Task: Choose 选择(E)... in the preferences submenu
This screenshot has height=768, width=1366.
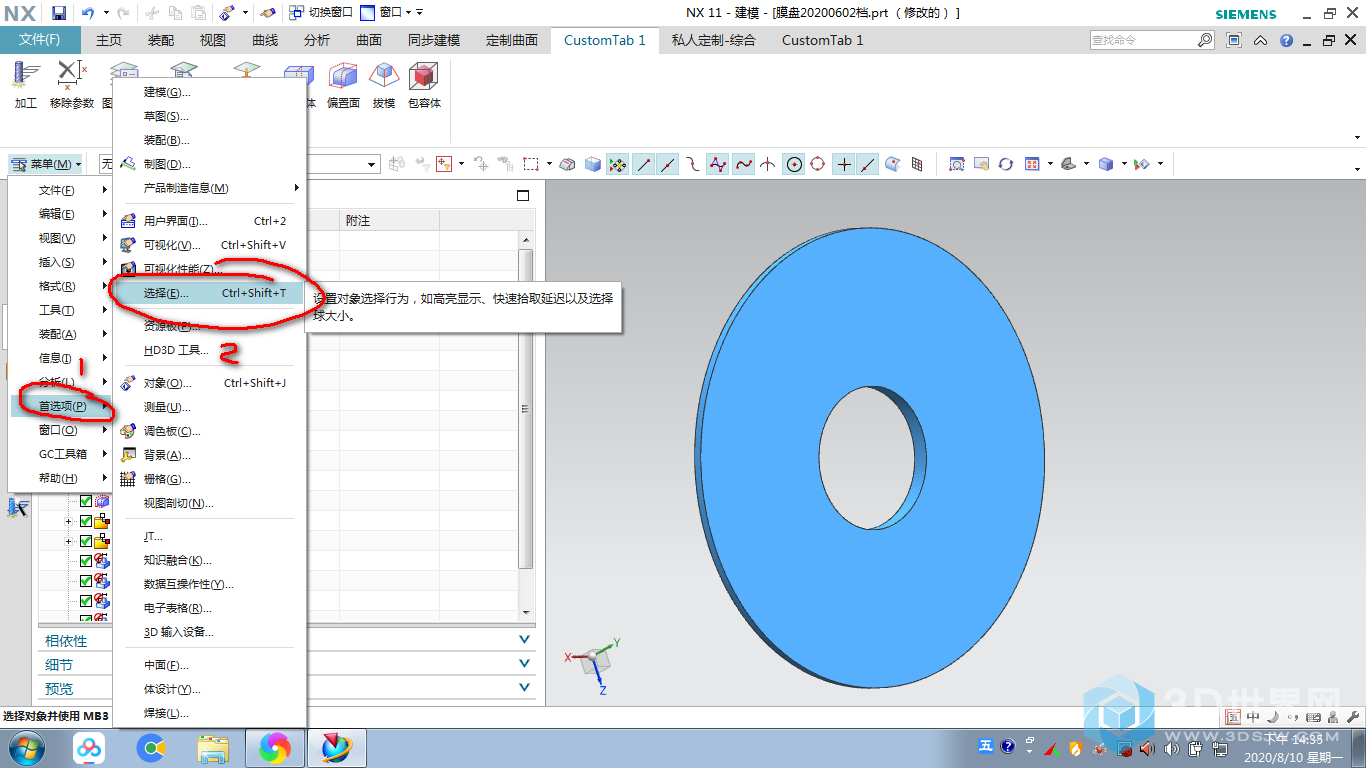Action: 209,293
